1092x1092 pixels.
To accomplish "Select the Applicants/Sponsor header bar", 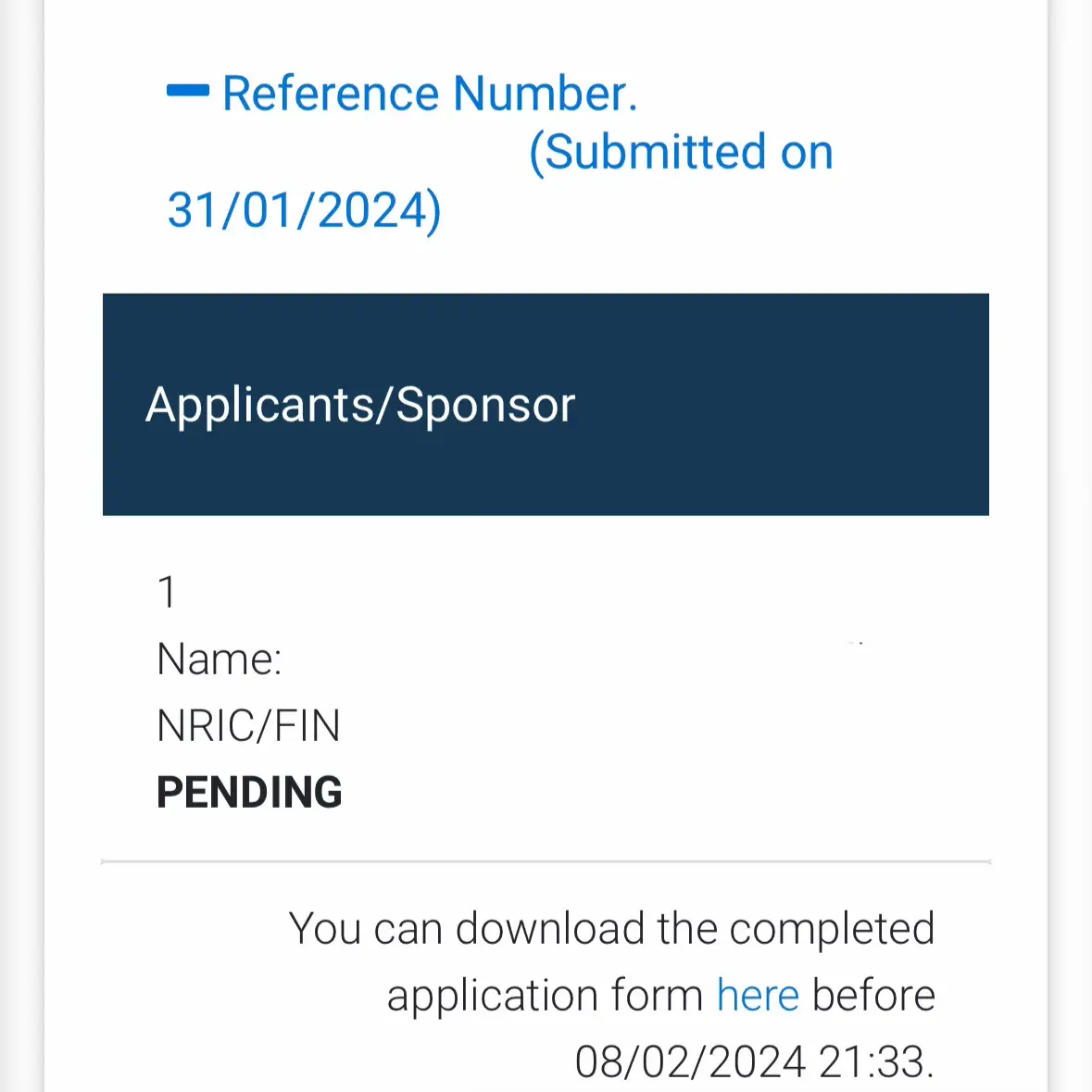I will pos(546,404).
